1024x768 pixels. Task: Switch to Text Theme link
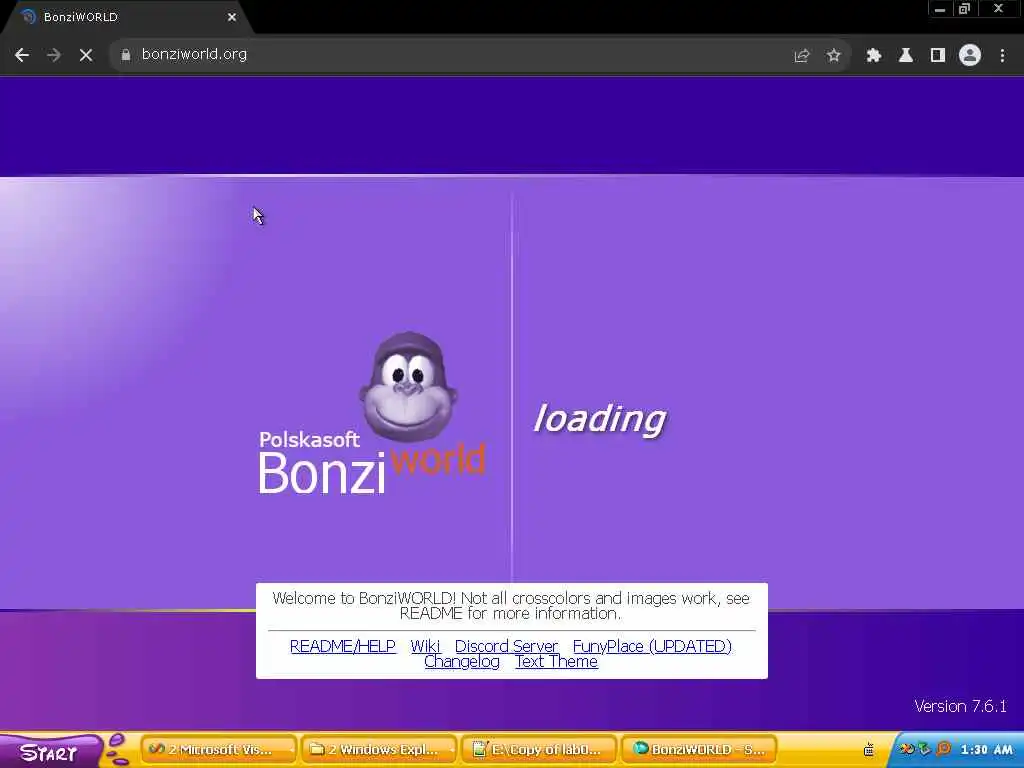(556, 662)
